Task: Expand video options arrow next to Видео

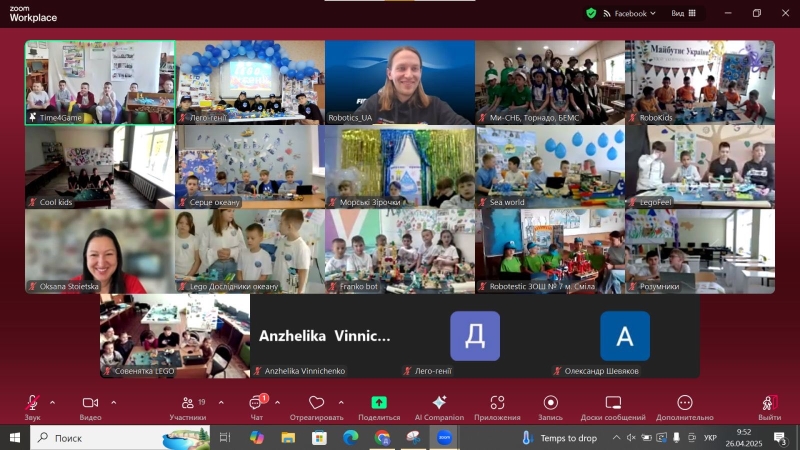Action: (x=113, y=402)
